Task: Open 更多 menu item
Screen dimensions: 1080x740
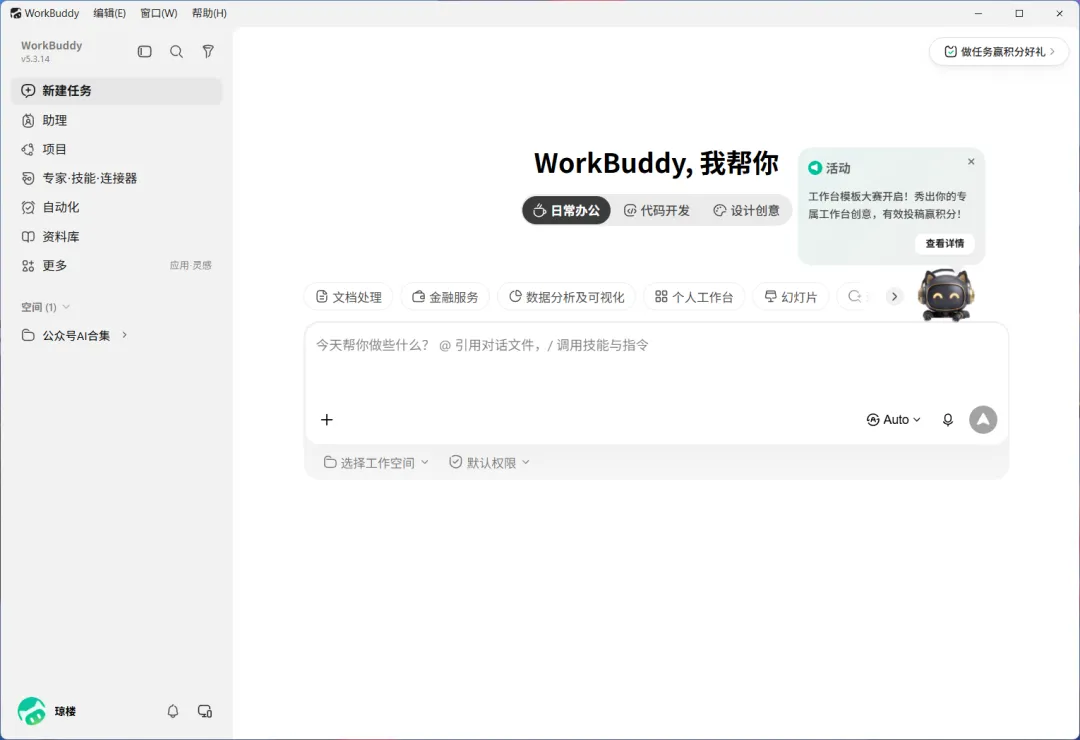Action: [x=116, y=266]
